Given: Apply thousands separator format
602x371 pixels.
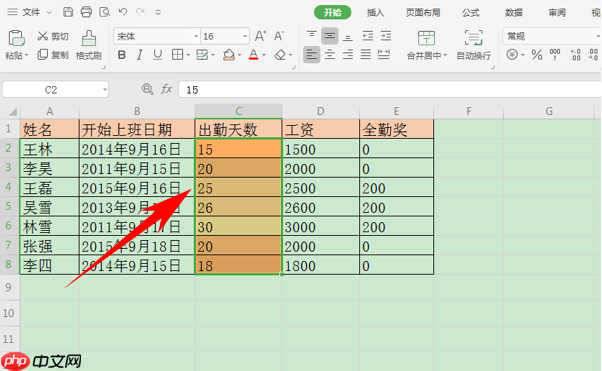Looking at the screenshot, I should 555,55.
